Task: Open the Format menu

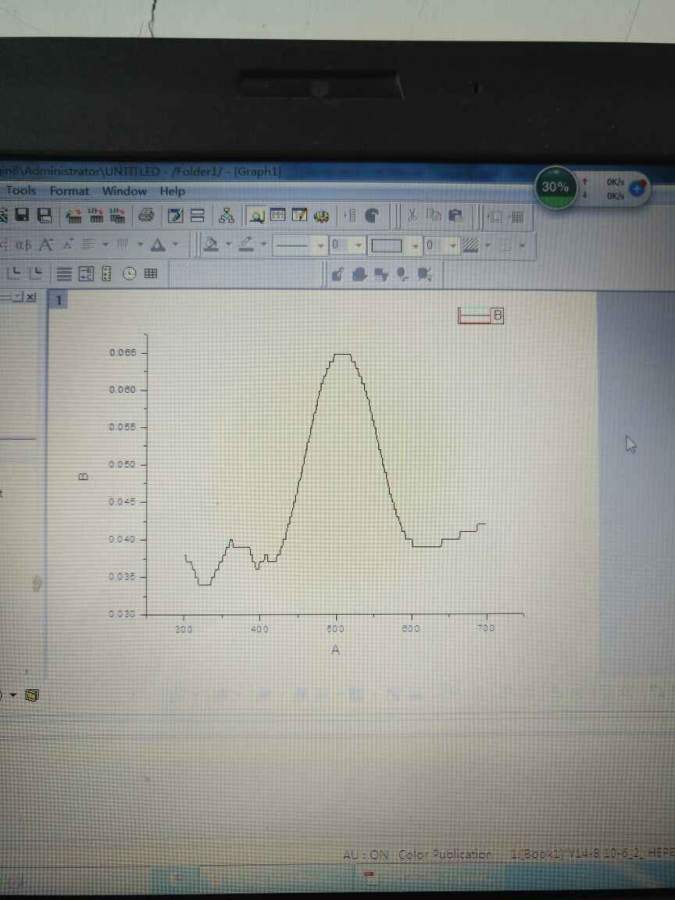Action: click(69, 191)
